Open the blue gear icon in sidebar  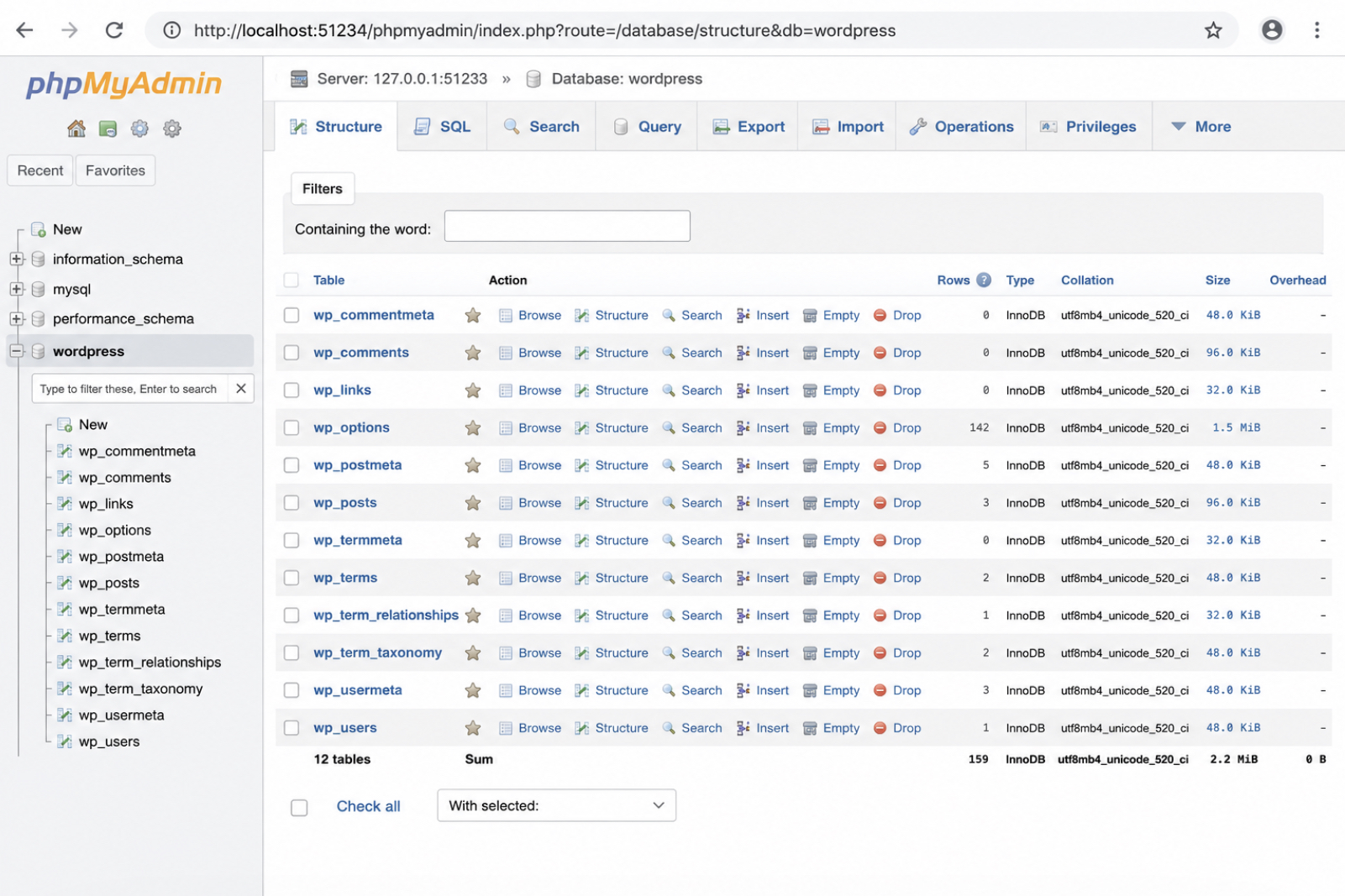(139, 128)
